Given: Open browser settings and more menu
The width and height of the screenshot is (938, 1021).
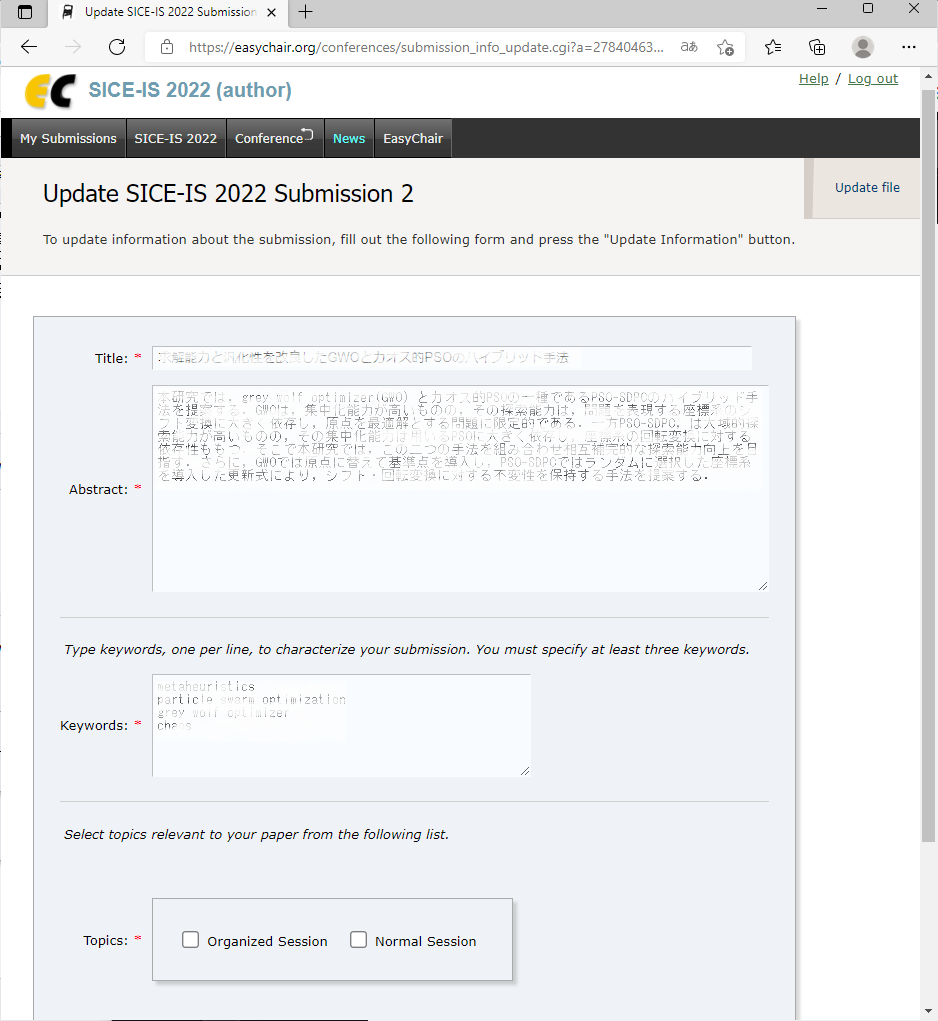Looking at the screenshot, I should (x=908, y=47).
